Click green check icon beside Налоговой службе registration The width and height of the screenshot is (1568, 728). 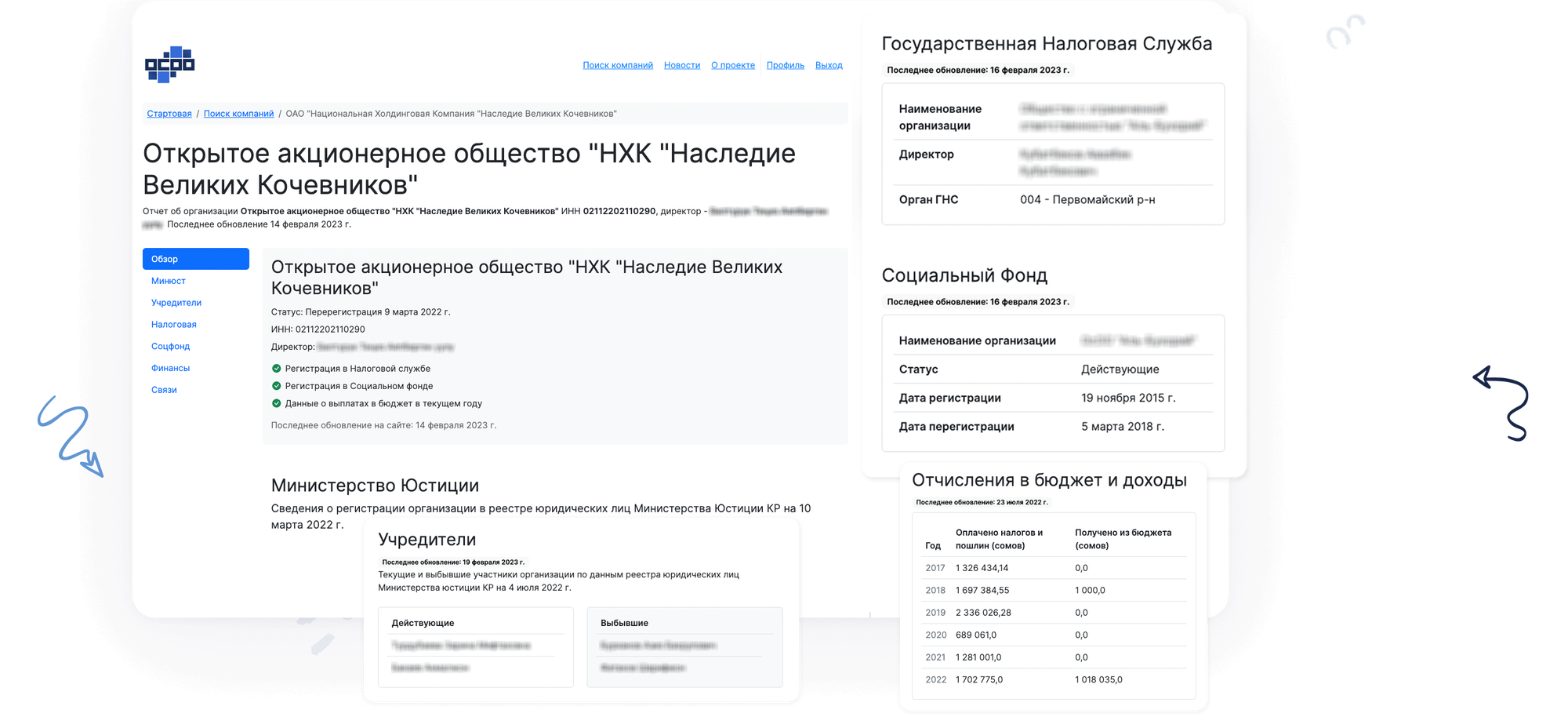276,369
